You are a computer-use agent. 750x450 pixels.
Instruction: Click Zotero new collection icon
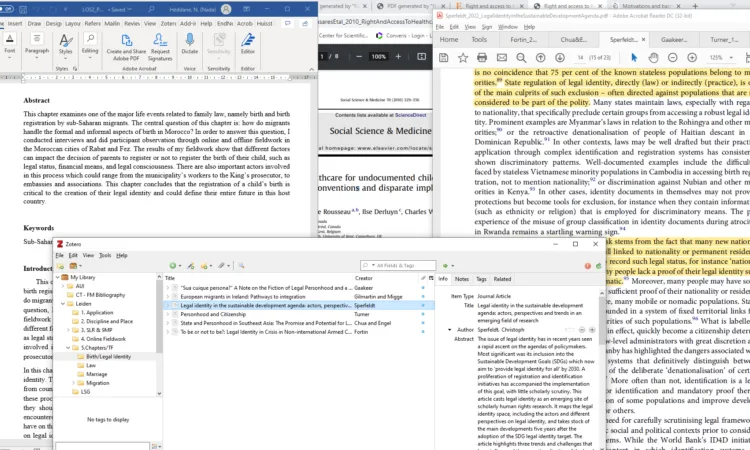point(60,266)
